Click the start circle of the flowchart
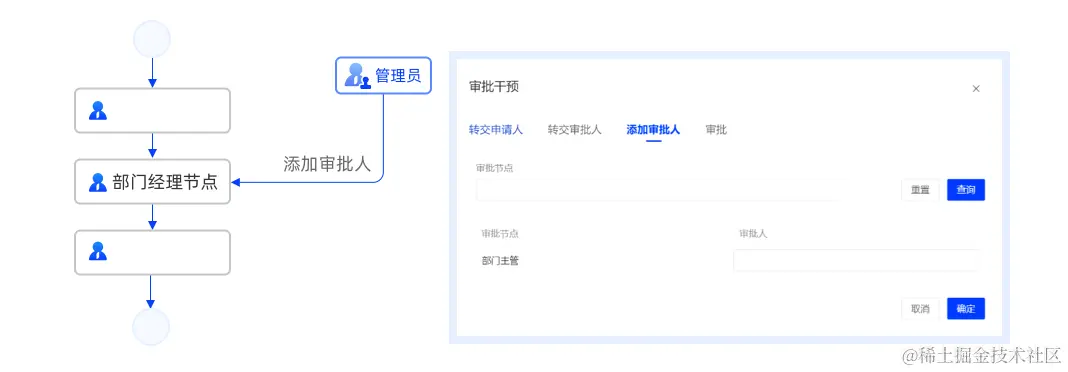 tap(152, 39)
